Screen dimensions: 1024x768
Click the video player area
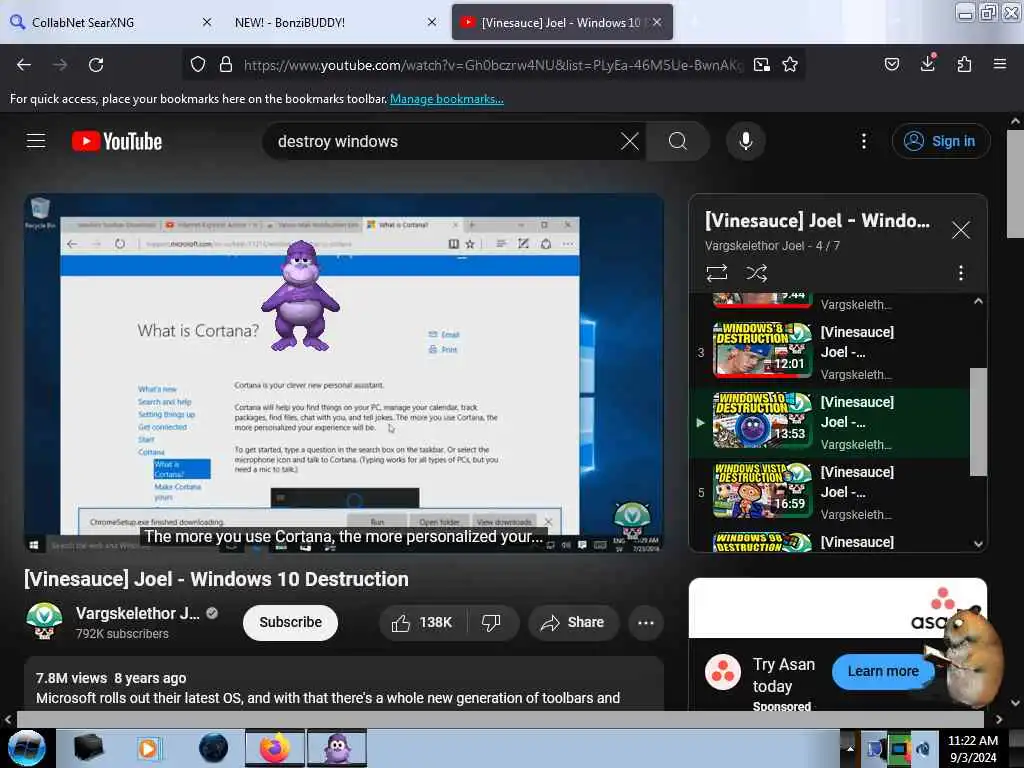click(x=344, y=373)
